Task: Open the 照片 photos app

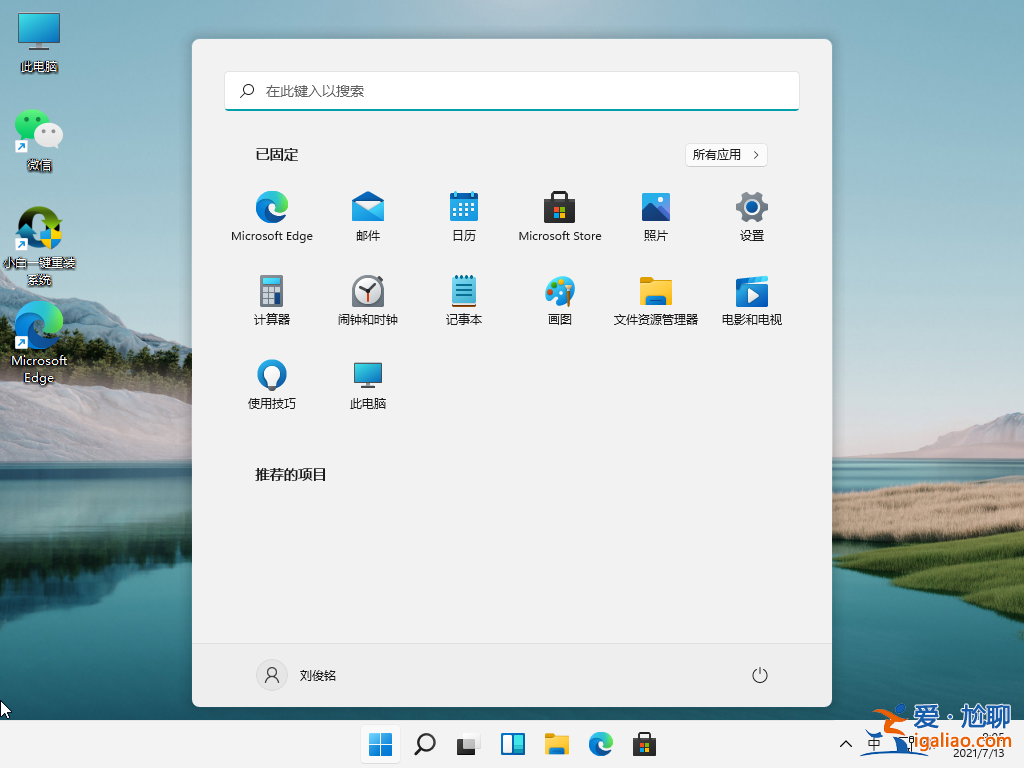Action: pos(655,209)
